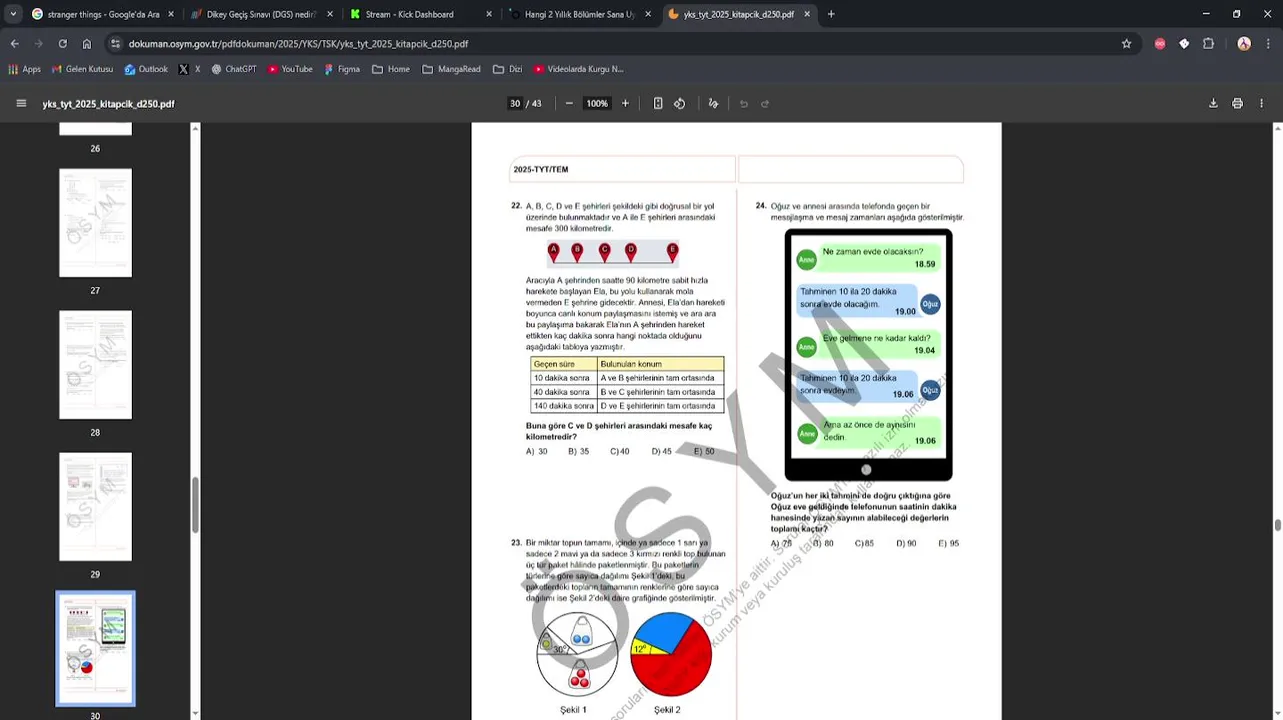This screenshot has height=720, width=1283.
Task: Open the Videolarda Kurgu bookmark
Action: click(x=579, y=69)
